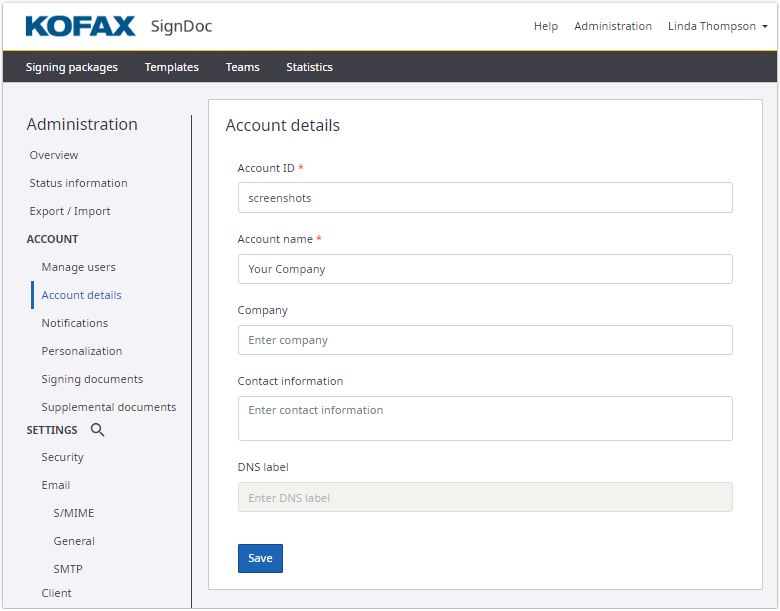Save the account details
The image size is (780, 611).
pos(260,558)
